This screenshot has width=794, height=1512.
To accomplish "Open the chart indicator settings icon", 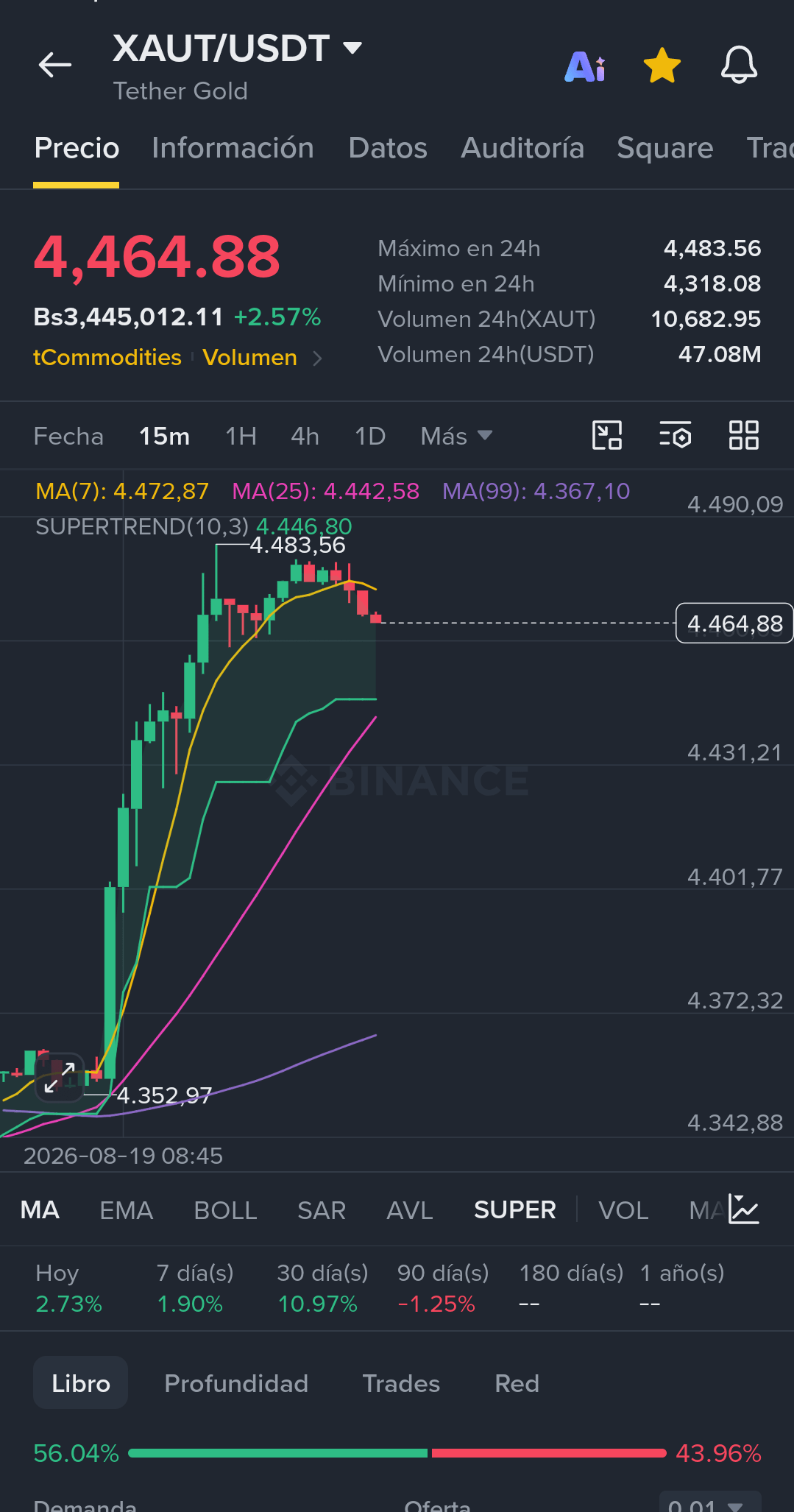I will (x=675, y=435).
